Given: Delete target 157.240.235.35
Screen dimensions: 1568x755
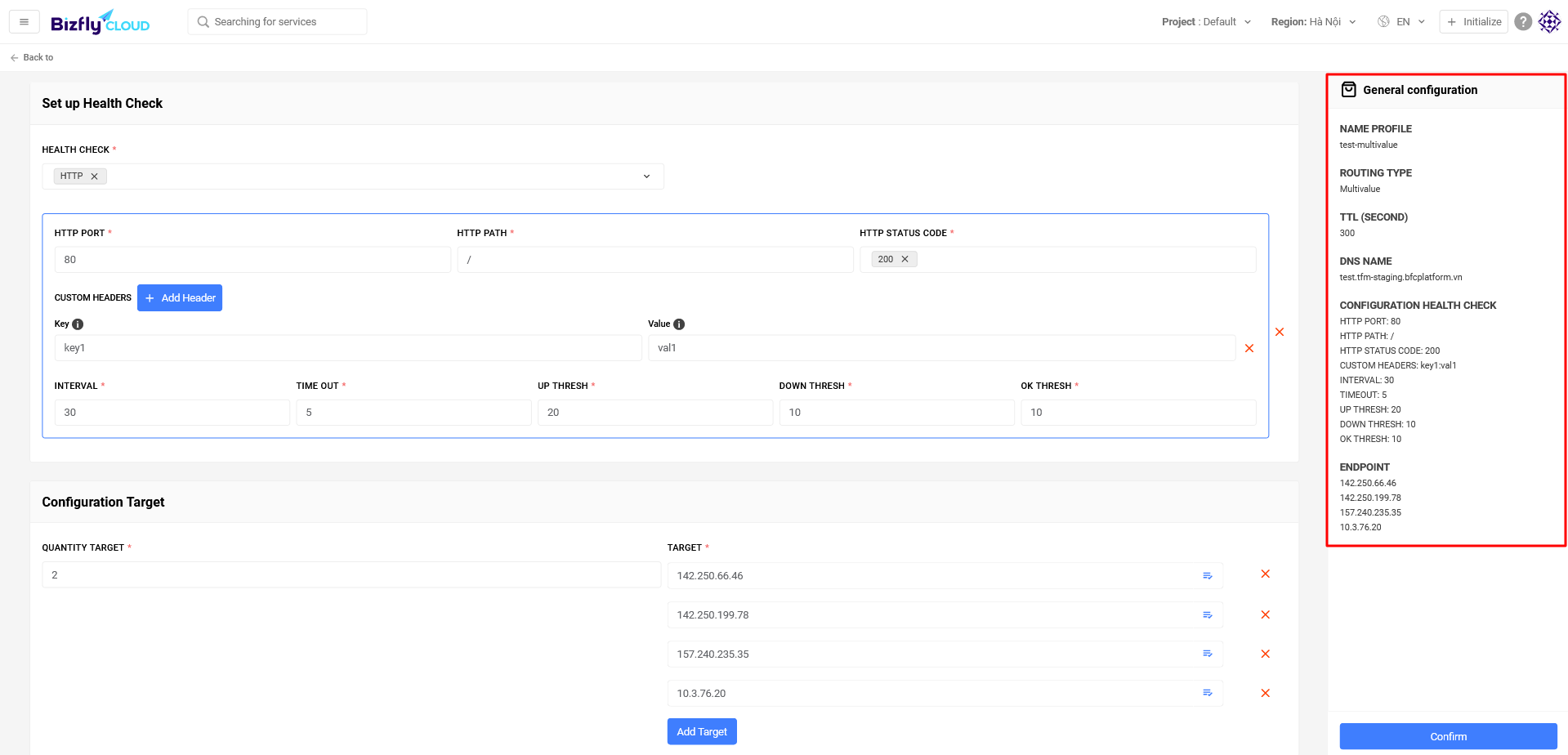Looking at the screenshot, I should [x=1265, y=654].
